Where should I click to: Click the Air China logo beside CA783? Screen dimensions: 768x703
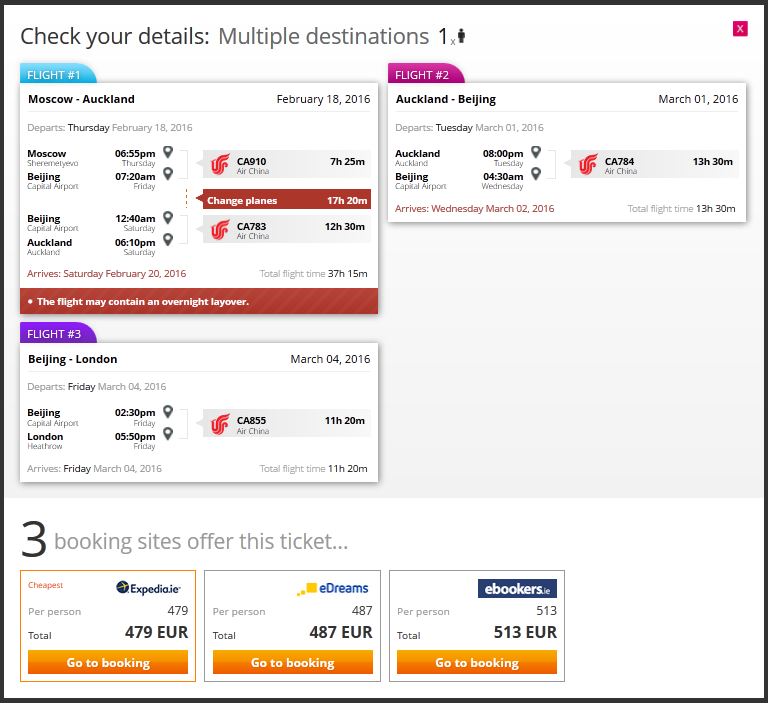(221, 230)
